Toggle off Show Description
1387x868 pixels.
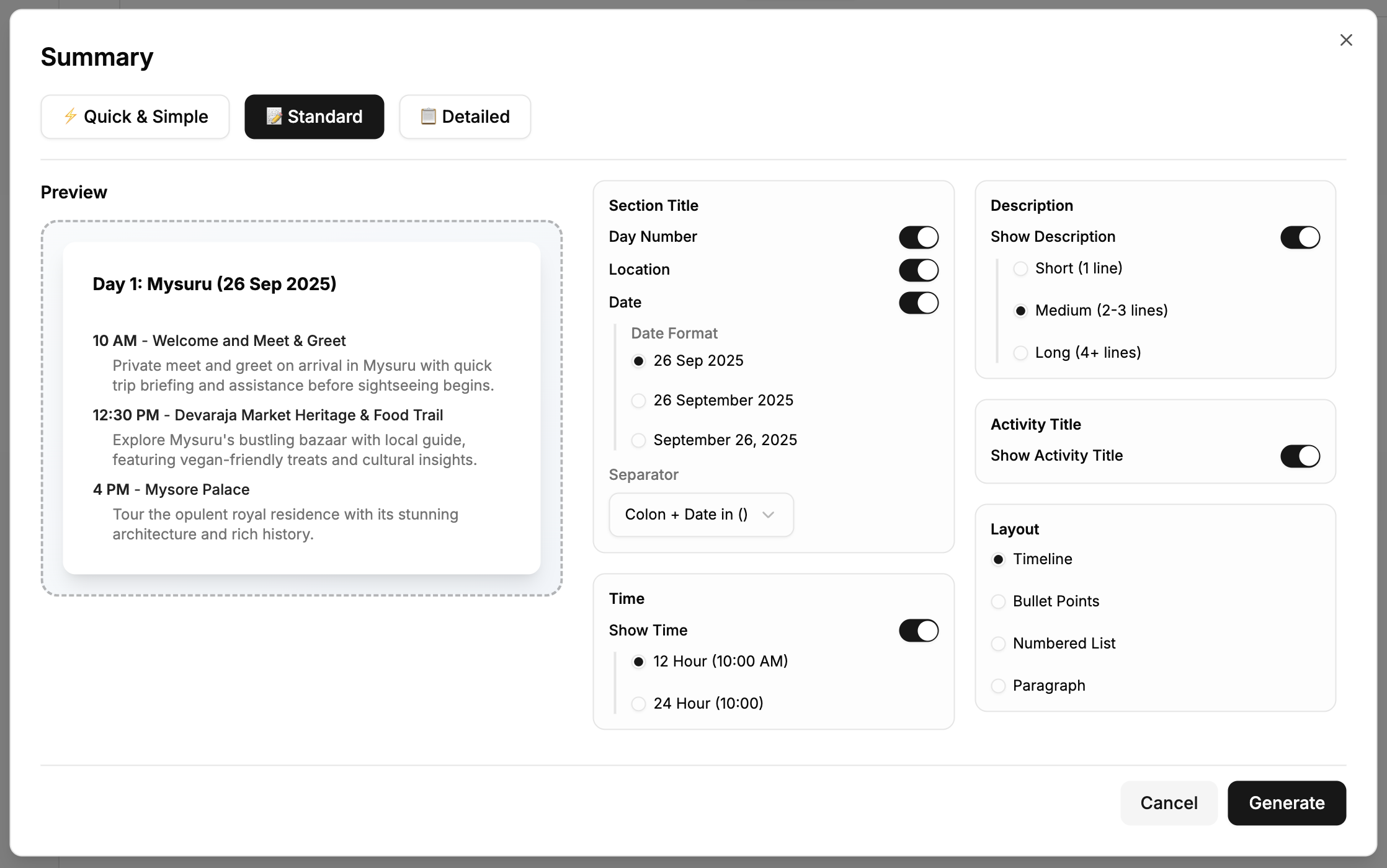(1300, 237)
